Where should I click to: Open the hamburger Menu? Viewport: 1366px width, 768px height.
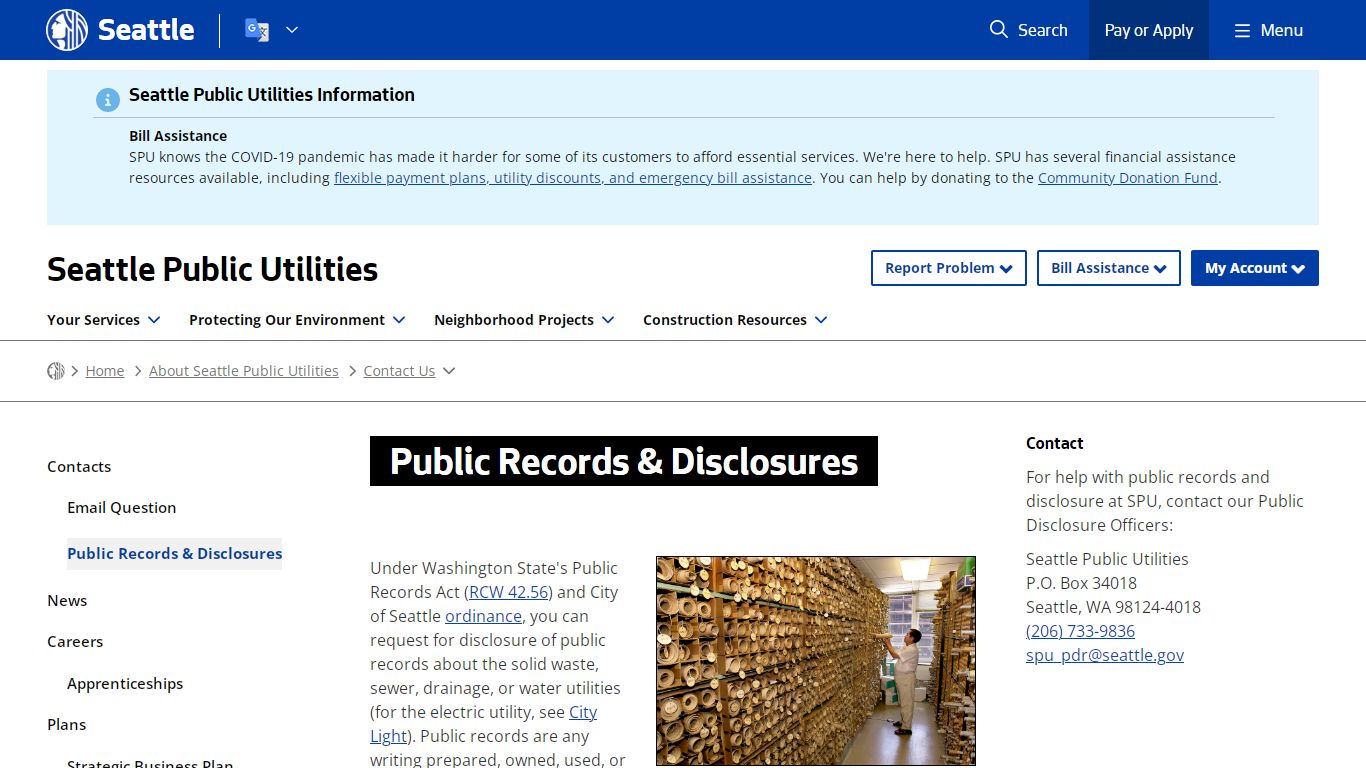point(1268,30)
